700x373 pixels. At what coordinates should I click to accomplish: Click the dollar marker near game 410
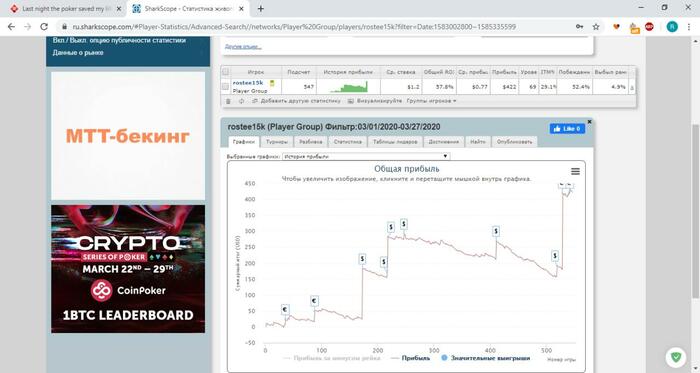coord(496,232)
